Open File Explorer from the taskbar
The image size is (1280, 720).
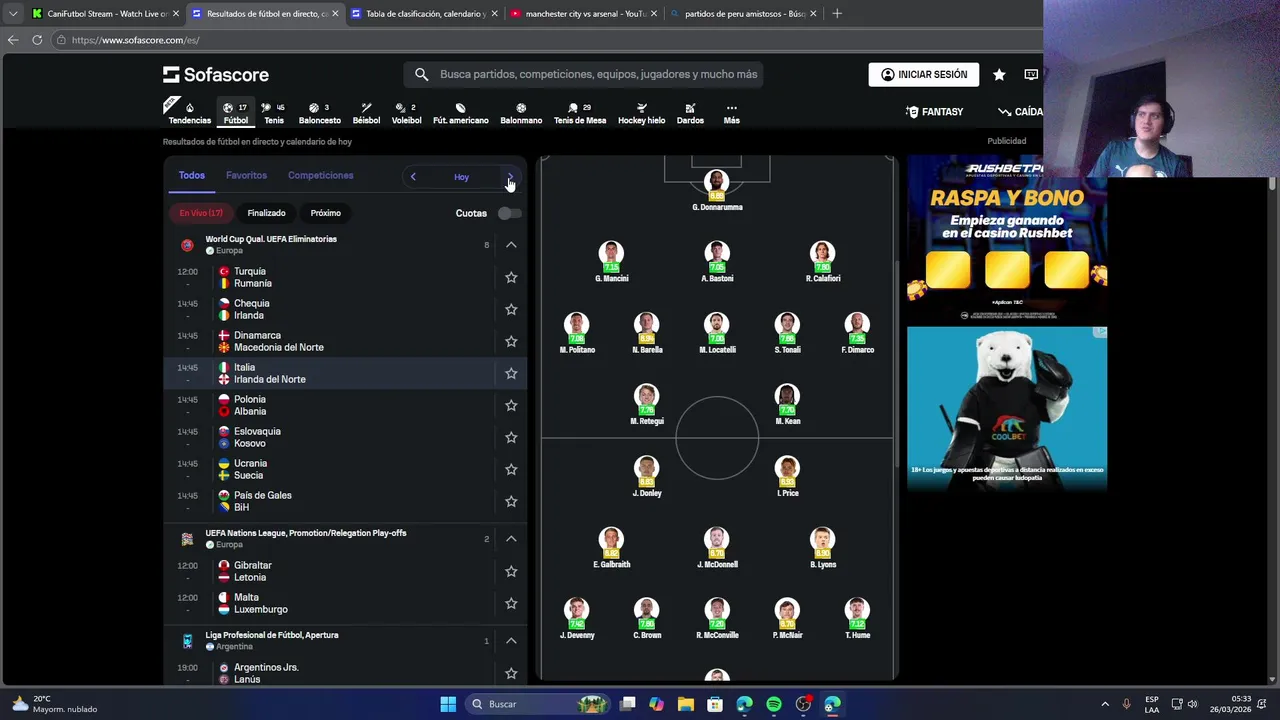(686, 704)
